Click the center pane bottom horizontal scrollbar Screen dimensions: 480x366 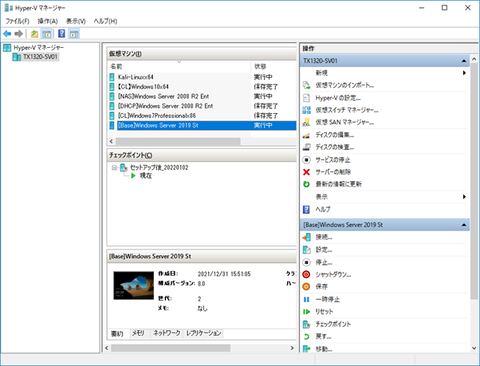[x=170, y=348]
